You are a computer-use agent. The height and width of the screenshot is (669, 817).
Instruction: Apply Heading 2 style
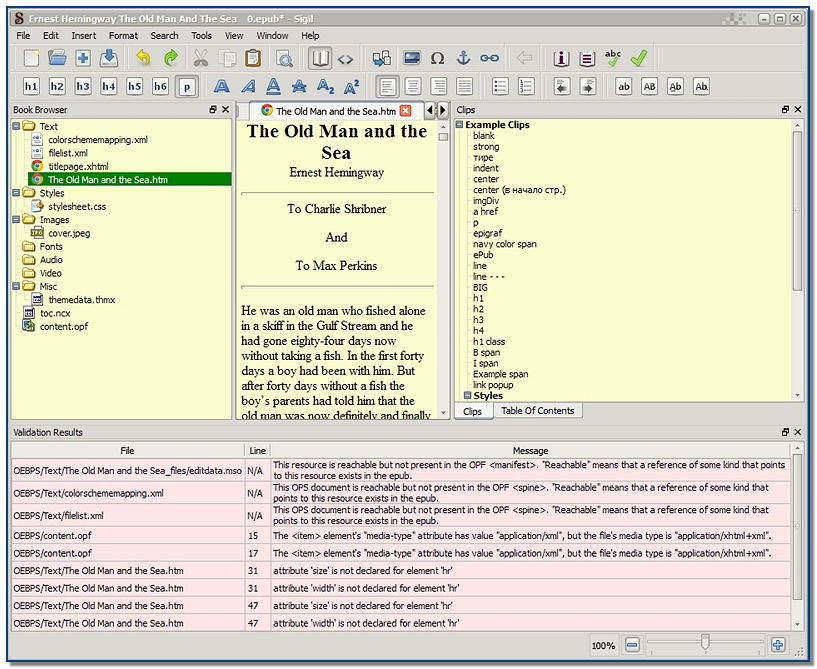coord(57,86)
